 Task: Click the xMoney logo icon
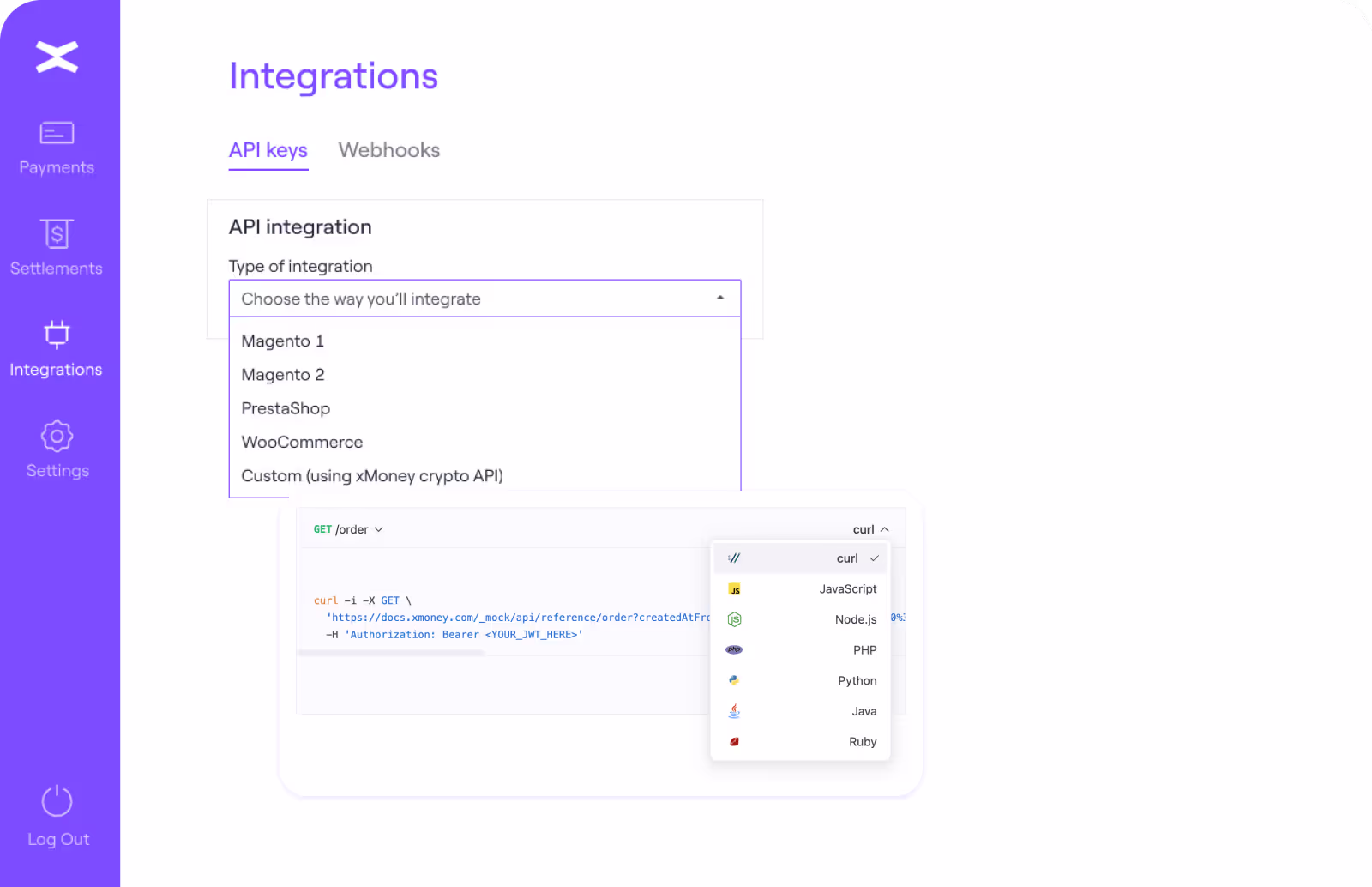(x=57, y=57)
